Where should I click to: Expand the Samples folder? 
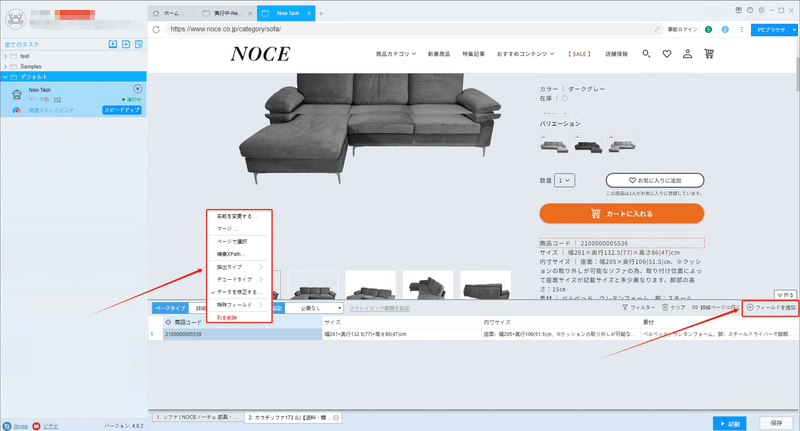6,66
